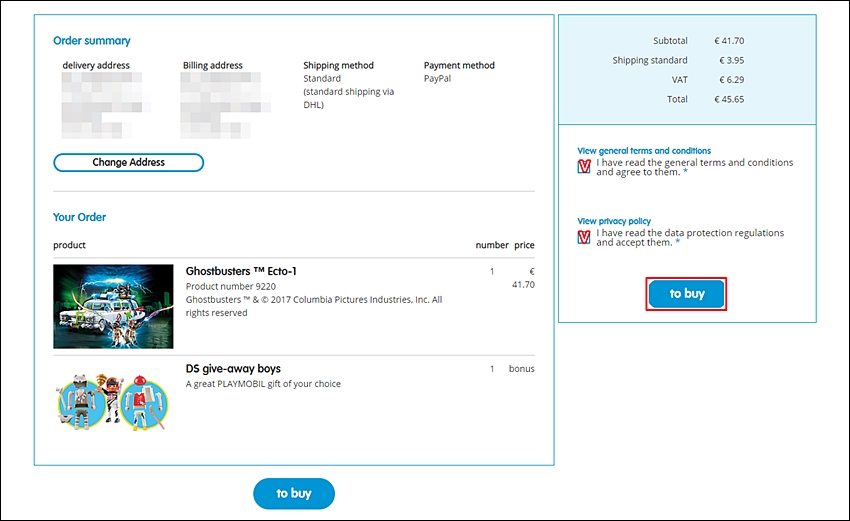Click the blurred delivery address block
Image resolution: width=850 pixels, height=521 pixels.
[x=106, y=105]
